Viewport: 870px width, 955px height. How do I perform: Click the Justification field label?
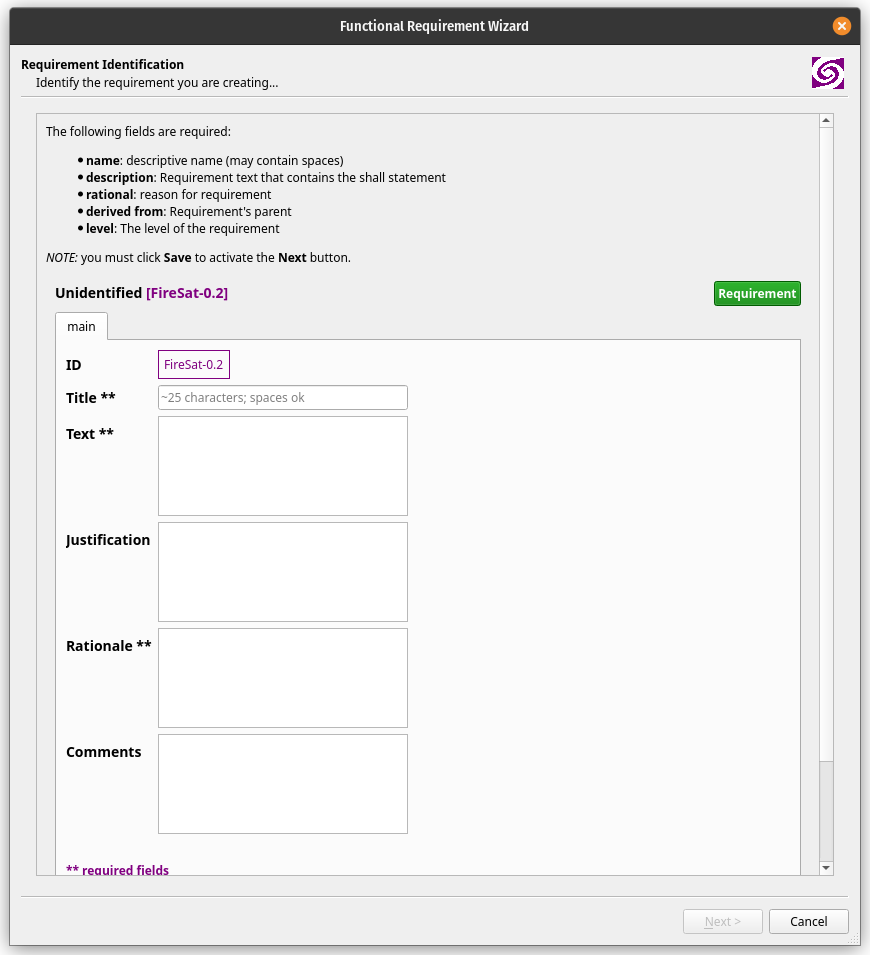108,540
